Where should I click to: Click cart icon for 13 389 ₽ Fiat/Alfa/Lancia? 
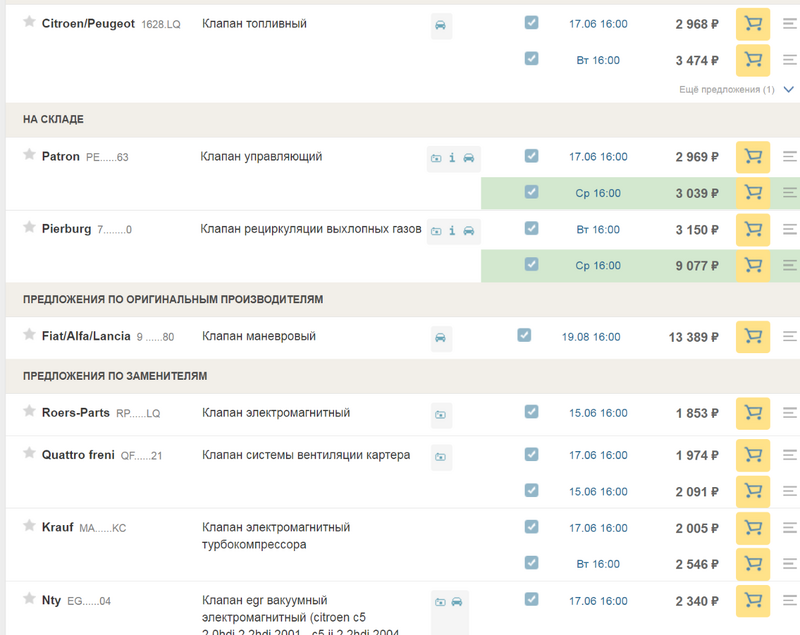pyautogui.click(x=752, y=337)
